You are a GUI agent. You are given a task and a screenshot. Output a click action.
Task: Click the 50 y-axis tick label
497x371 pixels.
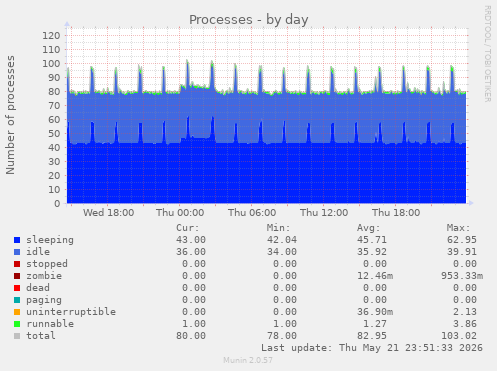54,134
